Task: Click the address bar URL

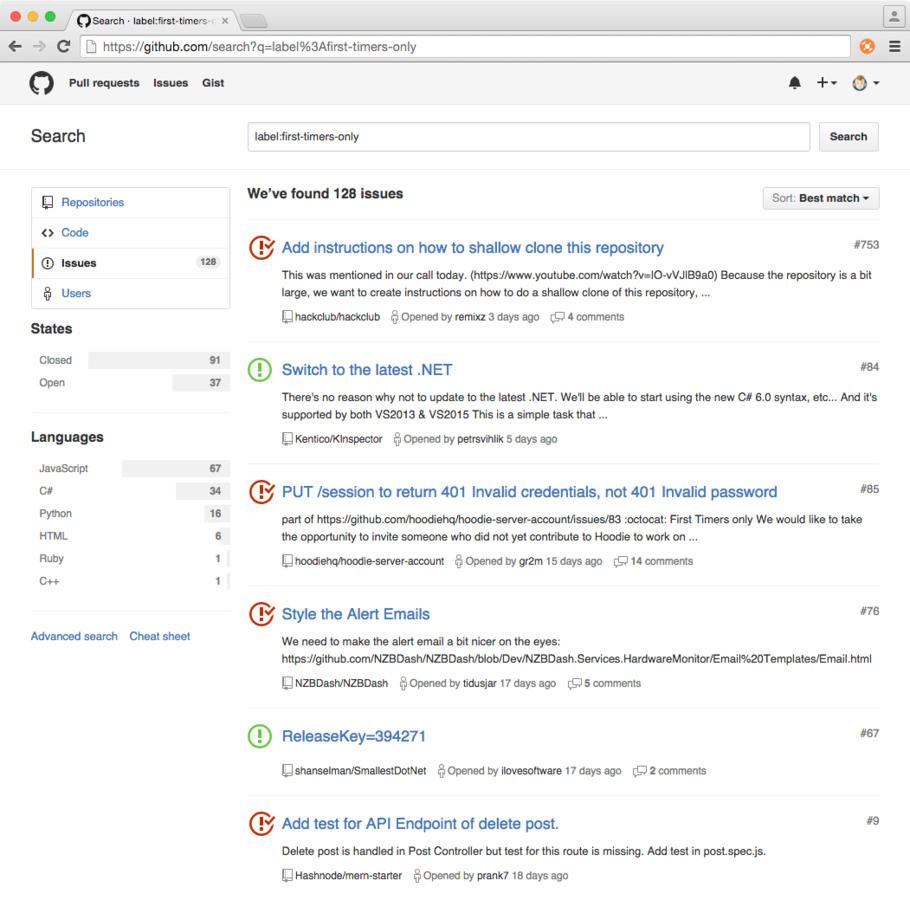Action: (x=259, y=46)
